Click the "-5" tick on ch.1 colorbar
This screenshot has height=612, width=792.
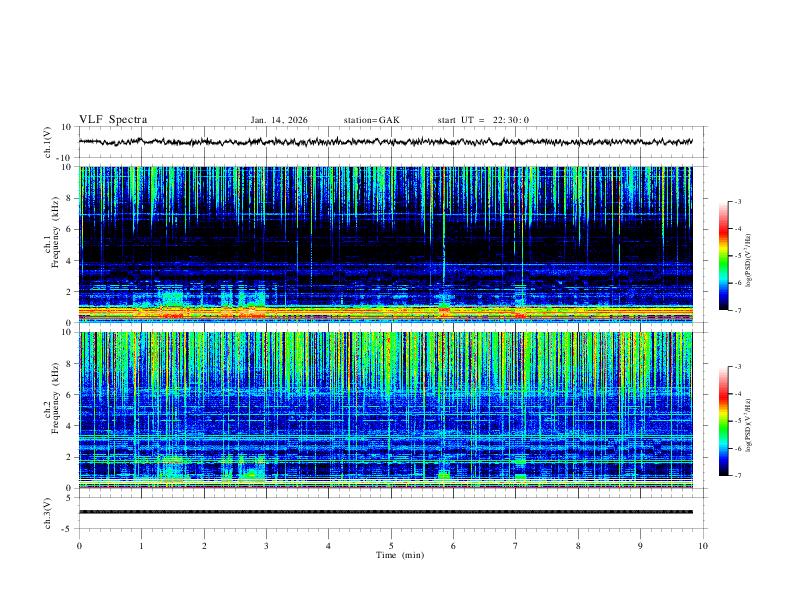tap(737, 256)
